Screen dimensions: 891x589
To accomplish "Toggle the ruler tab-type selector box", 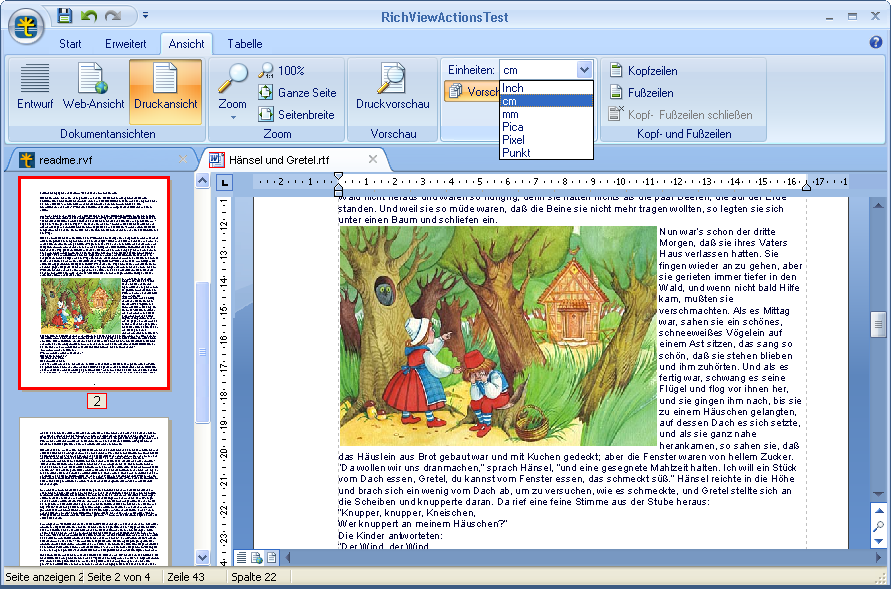I will pyautogui.click(x=225, y=182).
